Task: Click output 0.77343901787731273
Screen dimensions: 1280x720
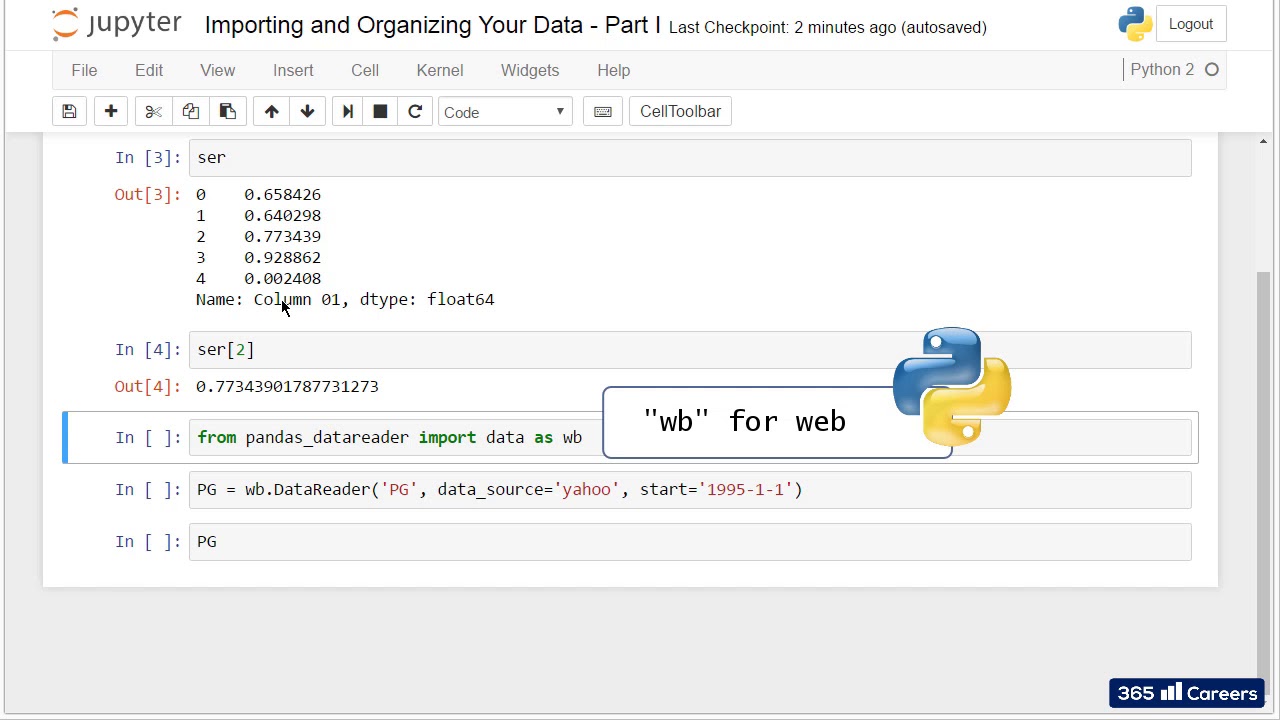Action: (x=287, y=387)
